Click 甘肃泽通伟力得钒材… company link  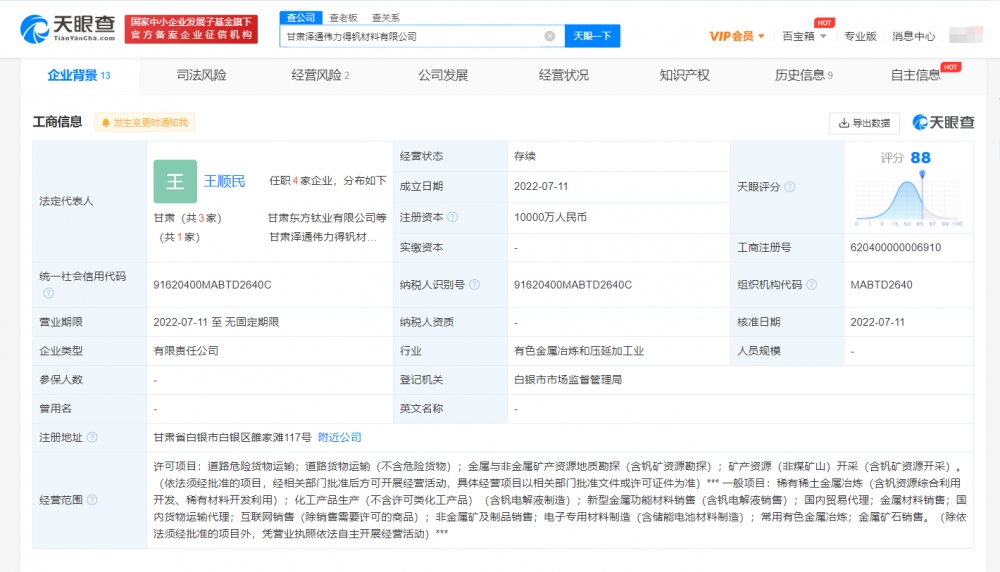[x=323, y=237]
